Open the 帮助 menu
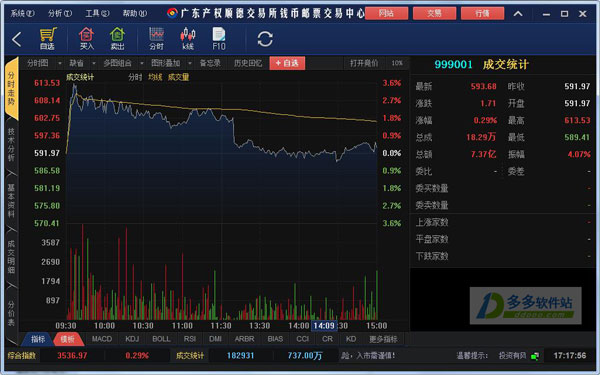Viewport: 600px width, 375px height. [135, 13]
